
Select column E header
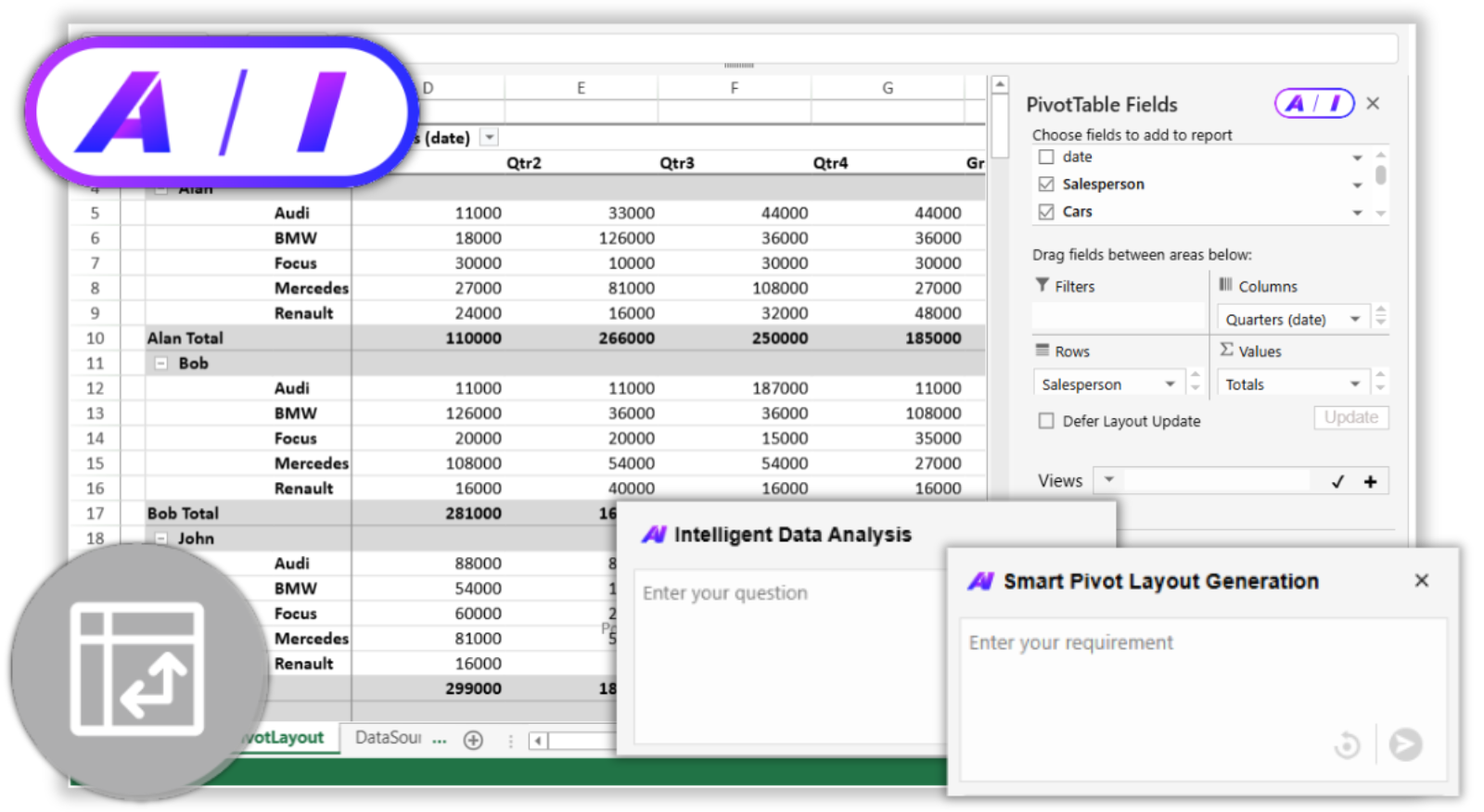click(x=582, y=88)
